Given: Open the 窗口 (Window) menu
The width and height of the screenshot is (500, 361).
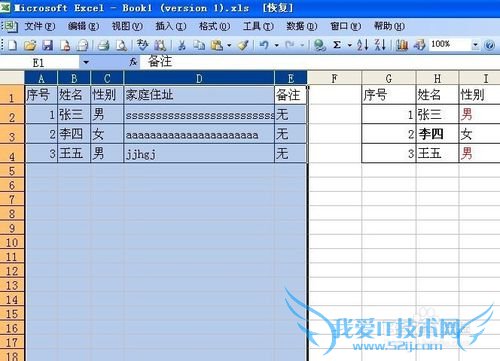Looking at the screenshot, I should tap(346, 26).
